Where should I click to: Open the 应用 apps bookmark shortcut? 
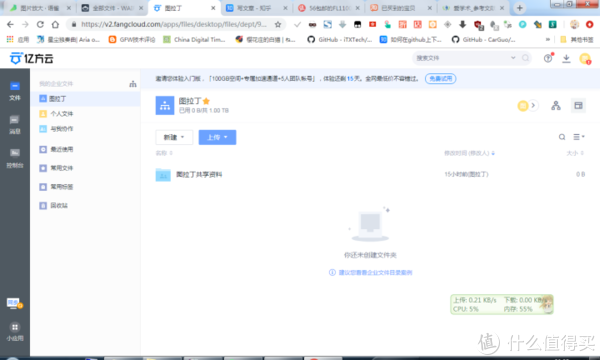click(18, 39)
